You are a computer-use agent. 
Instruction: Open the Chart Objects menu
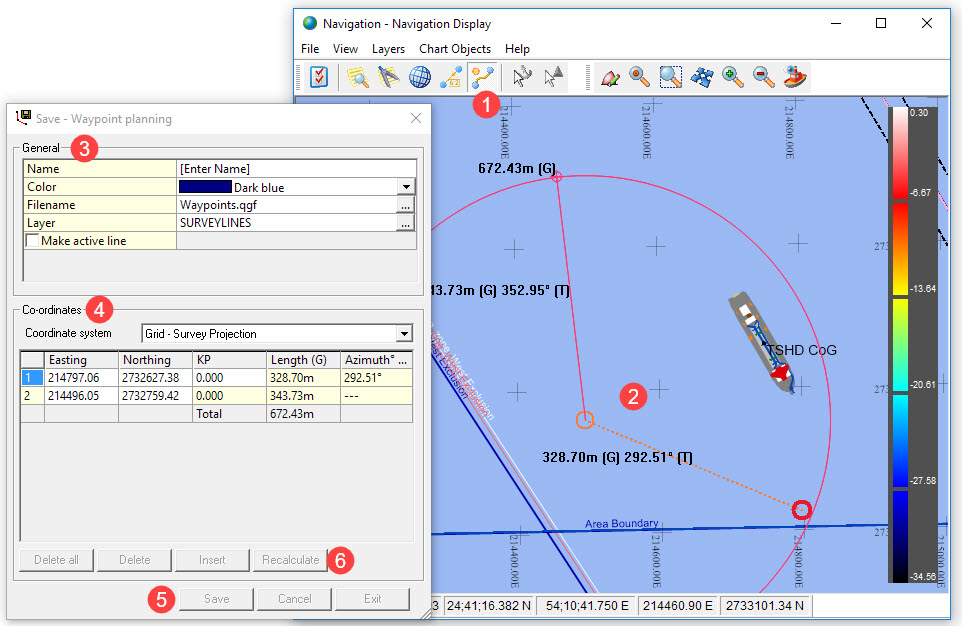click(x=455, y=48)
